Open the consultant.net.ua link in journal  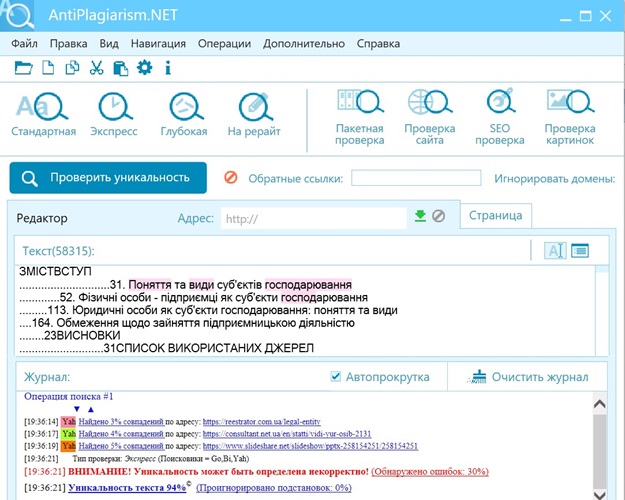pyautogui.click(x=287, y=433)
